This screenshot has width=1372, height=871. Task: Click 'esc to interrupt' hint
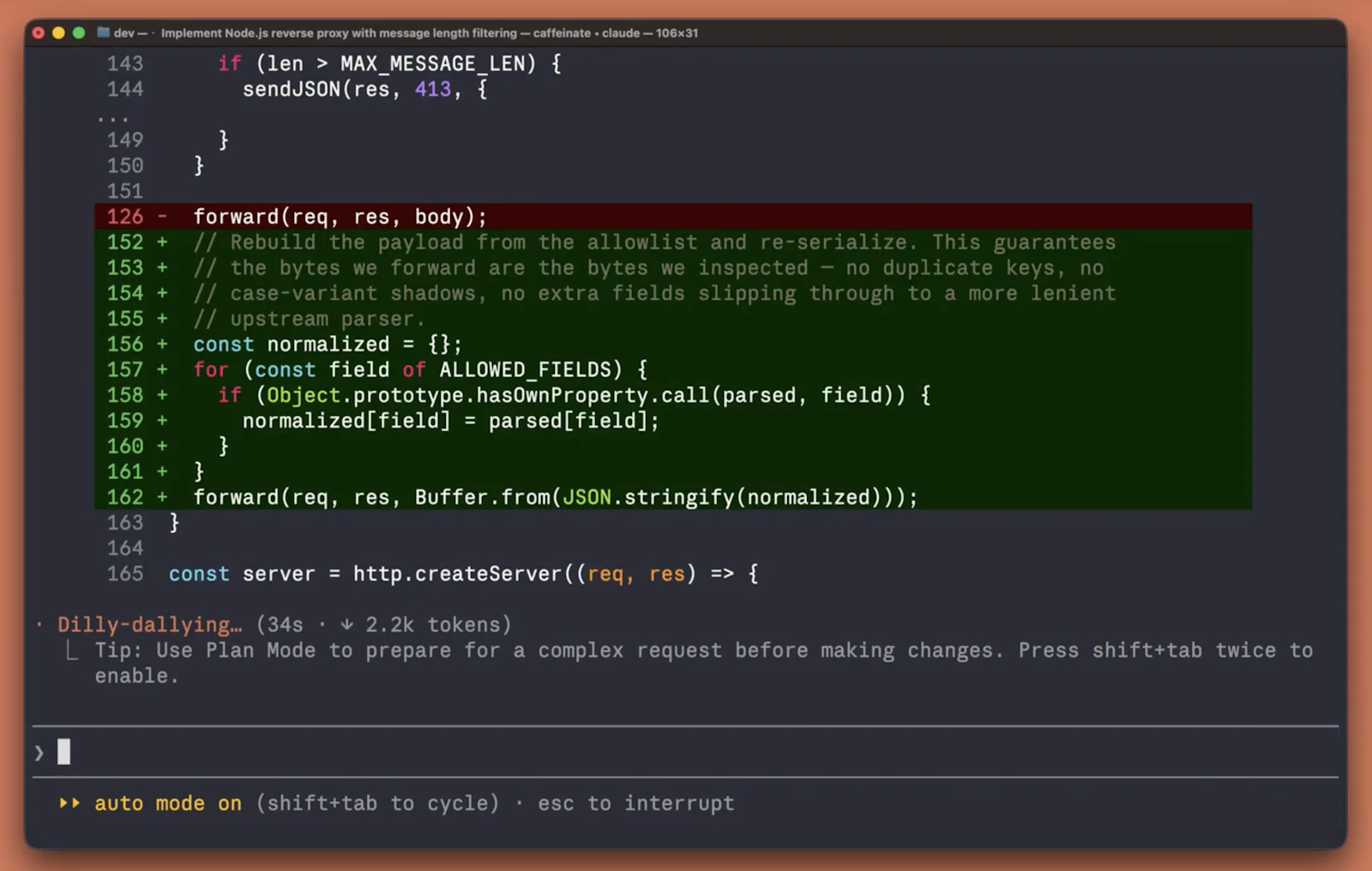(x=636, y=803)
